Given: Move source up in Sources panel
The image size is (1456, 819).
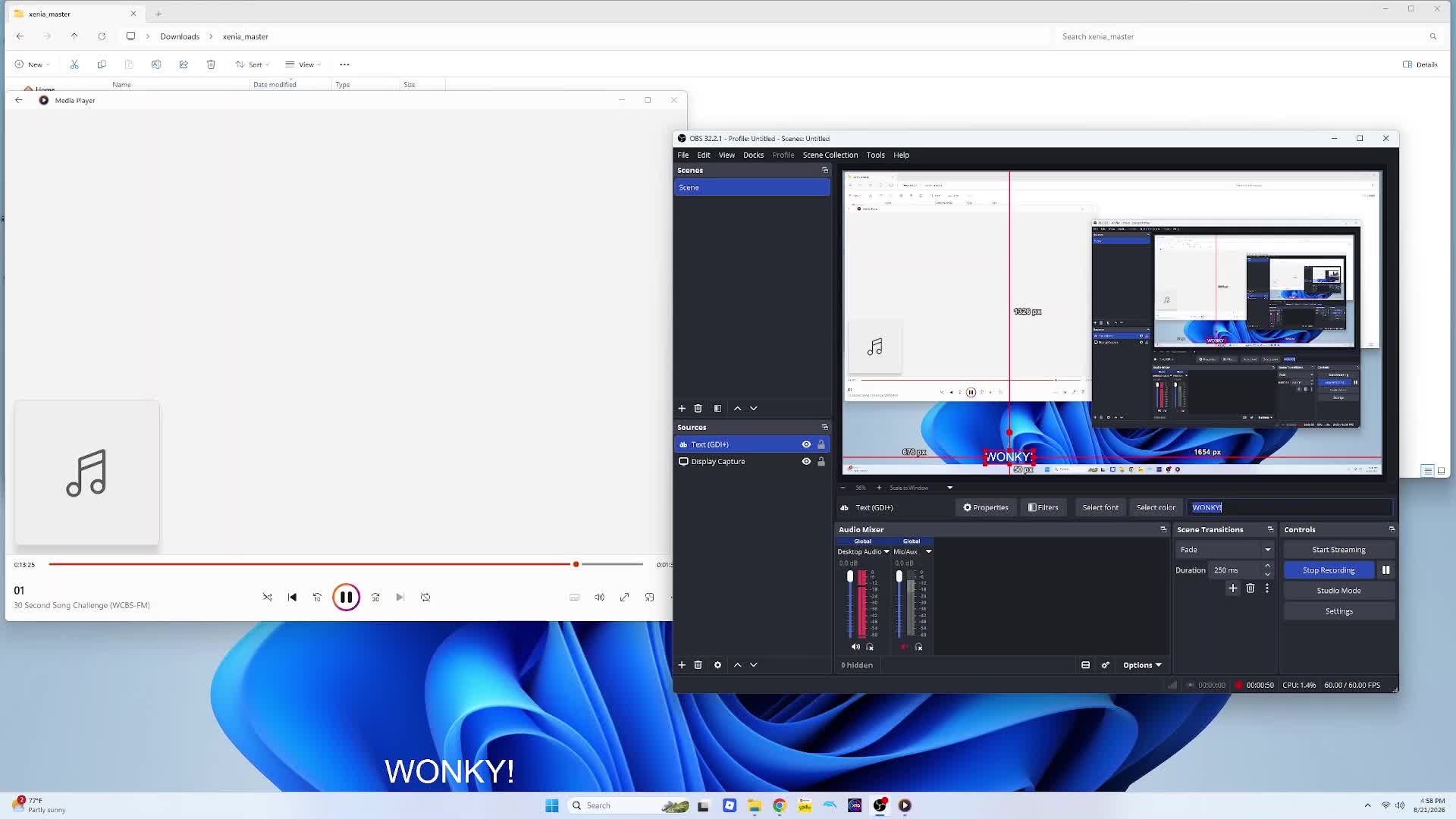Looking at the screenshot, I should click(737, 665).
